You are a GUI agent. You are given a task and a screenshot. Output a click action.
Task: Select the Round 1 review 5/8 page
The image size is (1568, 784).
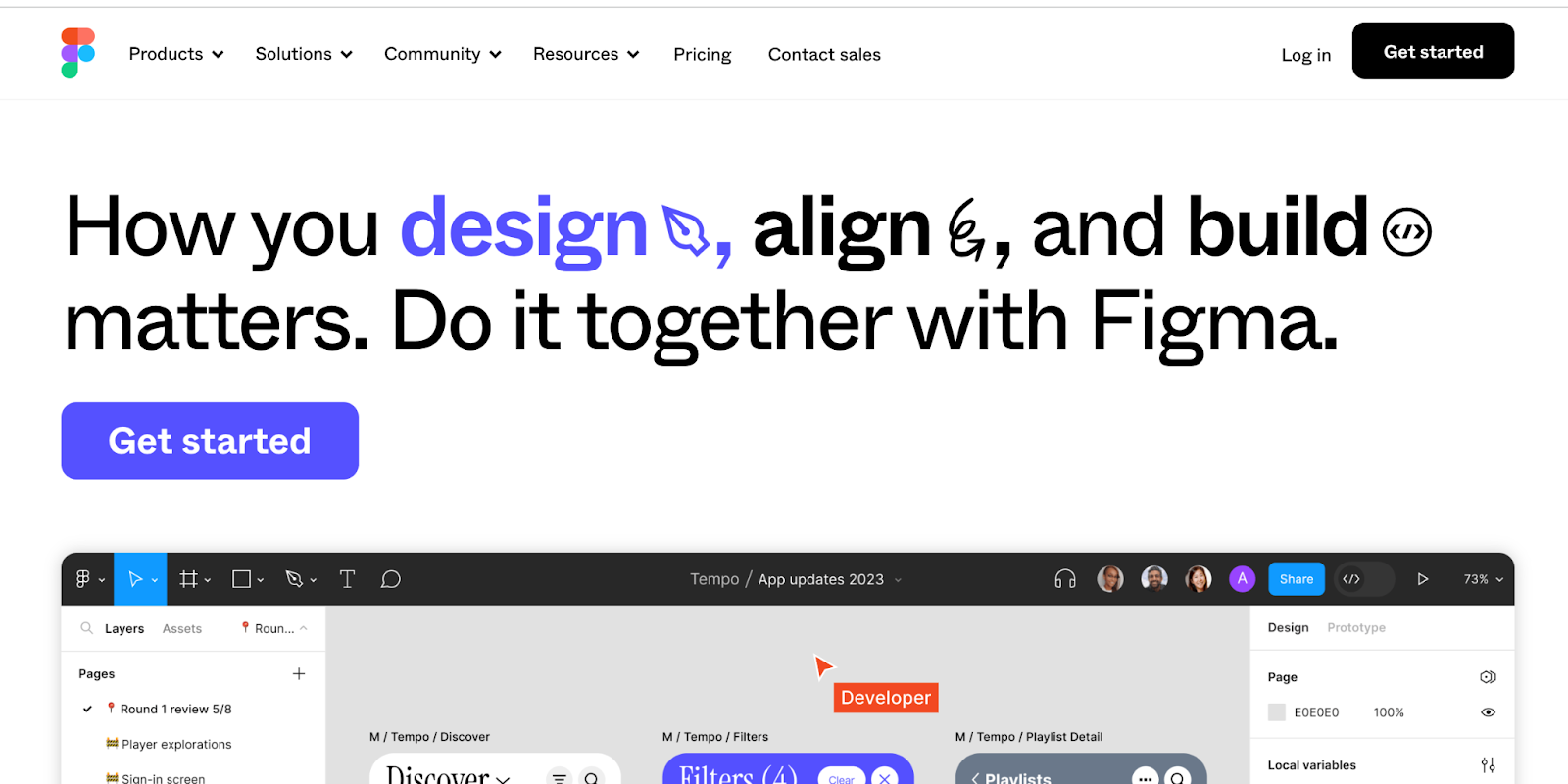point(175,709)
